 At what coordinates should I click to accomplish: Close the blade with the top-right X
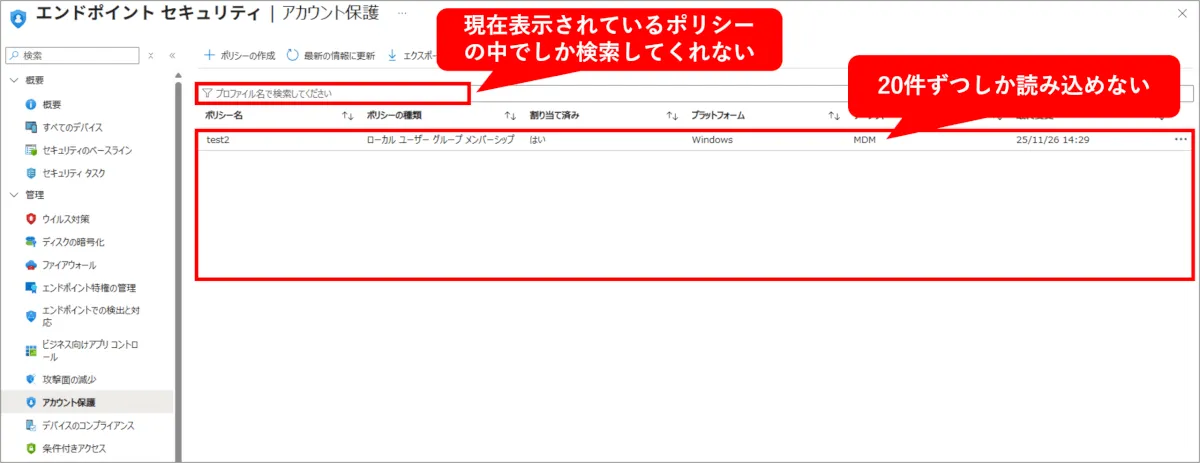[1181, 14]
